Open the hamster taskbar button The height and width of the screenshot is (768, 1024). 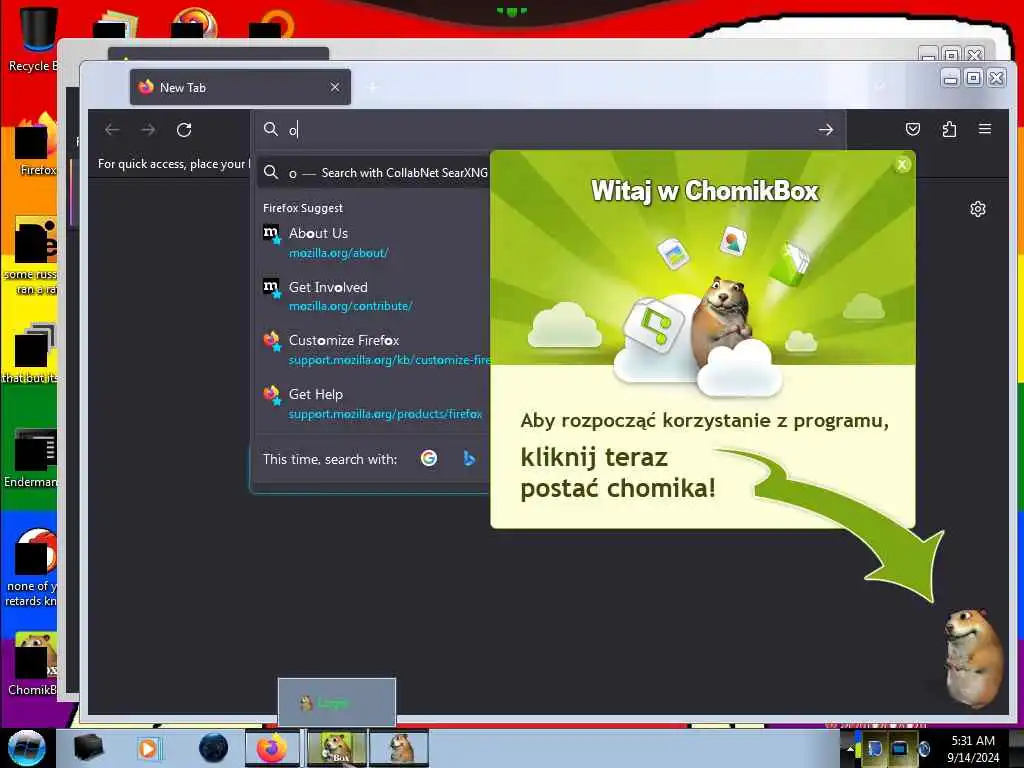pos(399,748)
